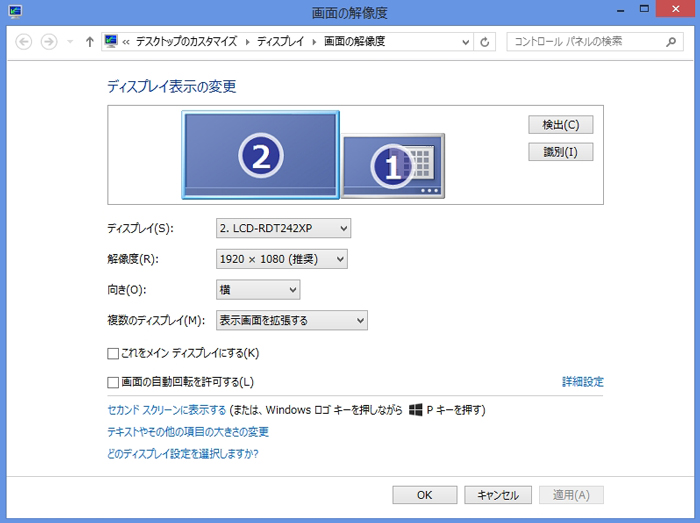Open recent locations dropdown arrow
The image size is (700, 523).
(x=70, y=42)
